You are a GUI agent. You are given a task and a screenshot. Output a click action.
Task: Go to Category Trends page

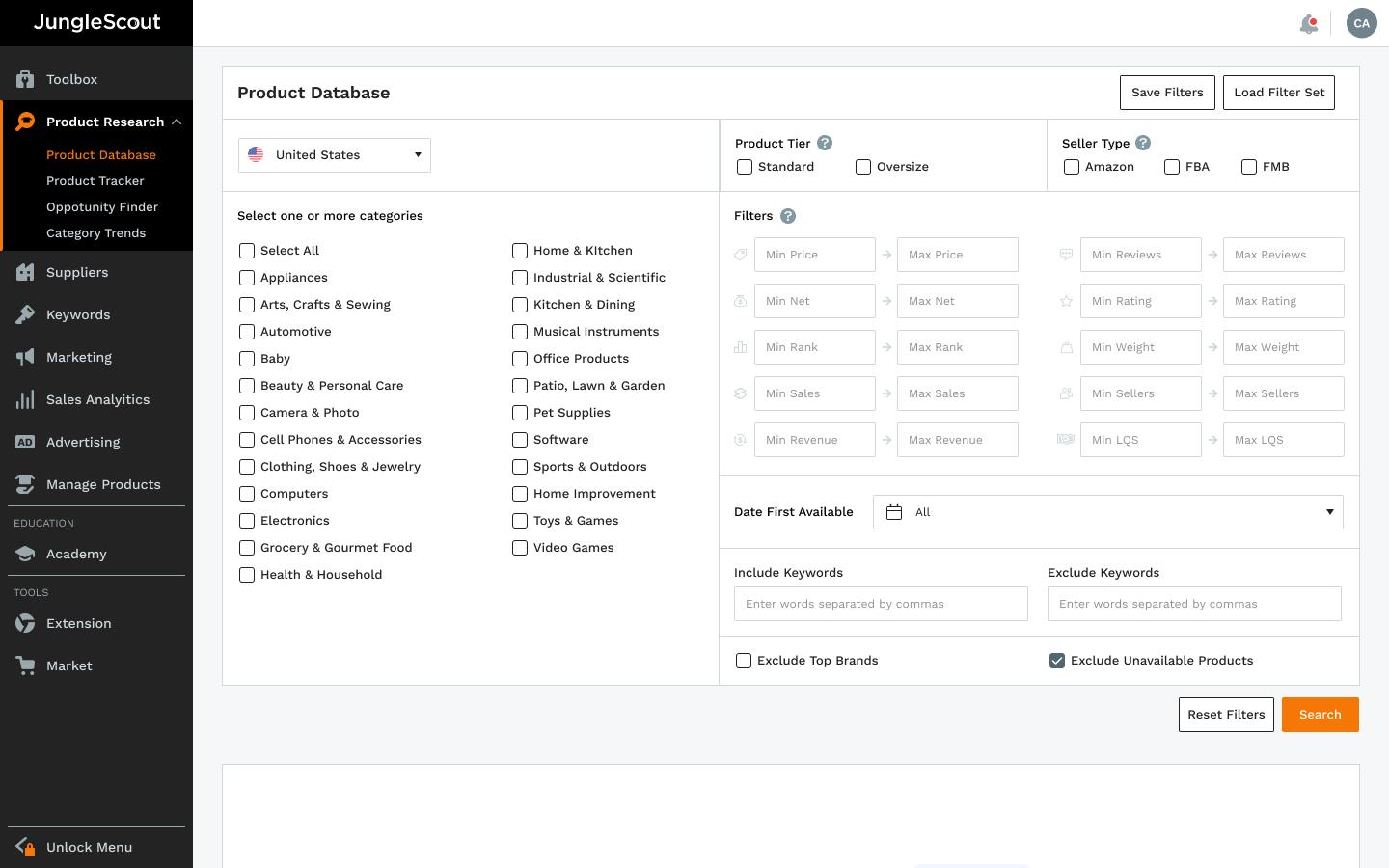pos(96,233)
